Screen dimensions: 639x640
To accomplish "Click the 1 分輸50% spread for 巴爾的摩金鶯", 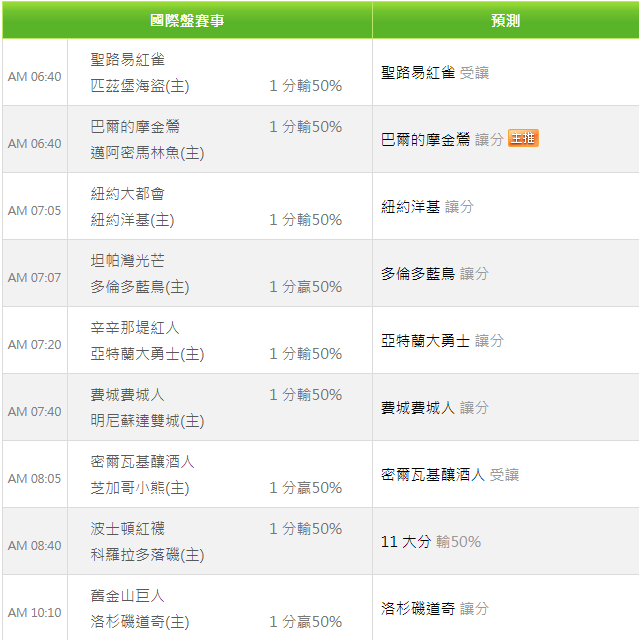I will 306,127.
